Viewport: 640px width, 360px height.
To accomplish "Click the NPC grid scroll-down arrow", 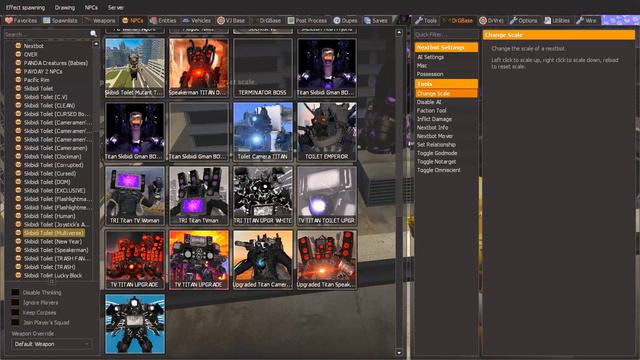I will coord(399,352).
